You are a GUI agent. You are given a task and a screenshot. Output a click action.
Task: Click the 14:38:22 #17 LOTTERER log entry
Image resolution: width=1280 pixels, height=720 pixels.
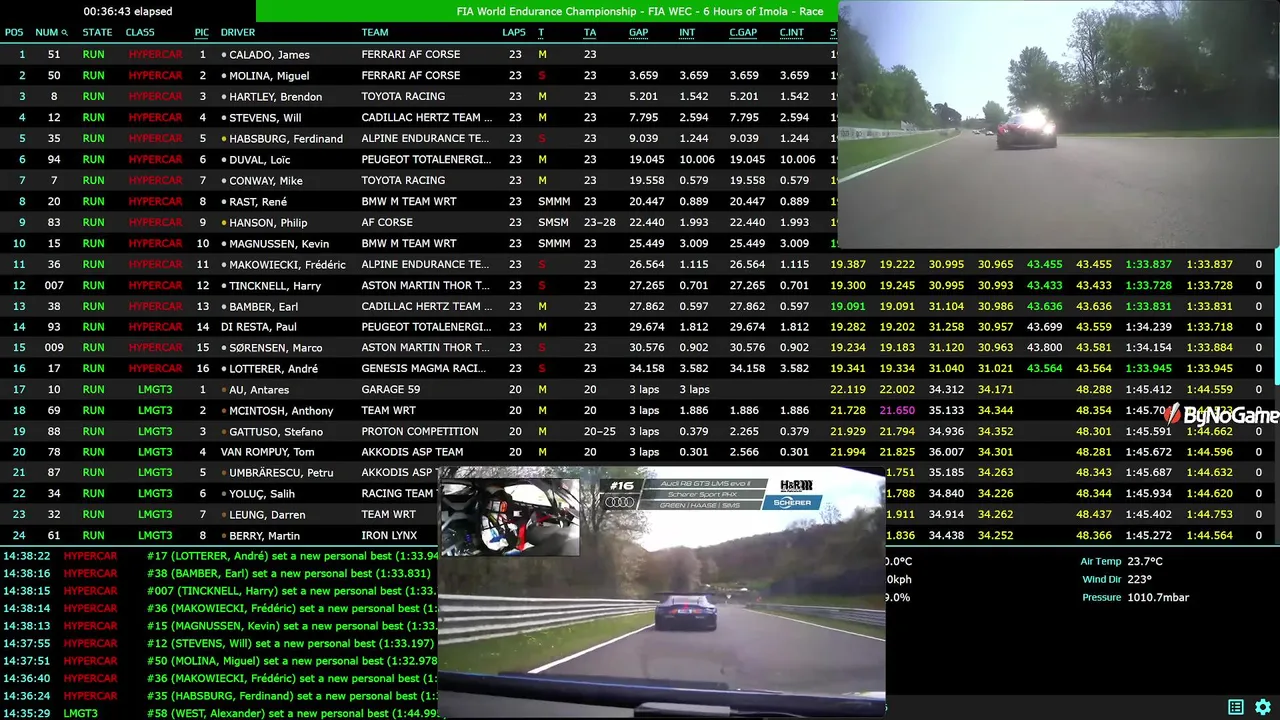(220, 556)
